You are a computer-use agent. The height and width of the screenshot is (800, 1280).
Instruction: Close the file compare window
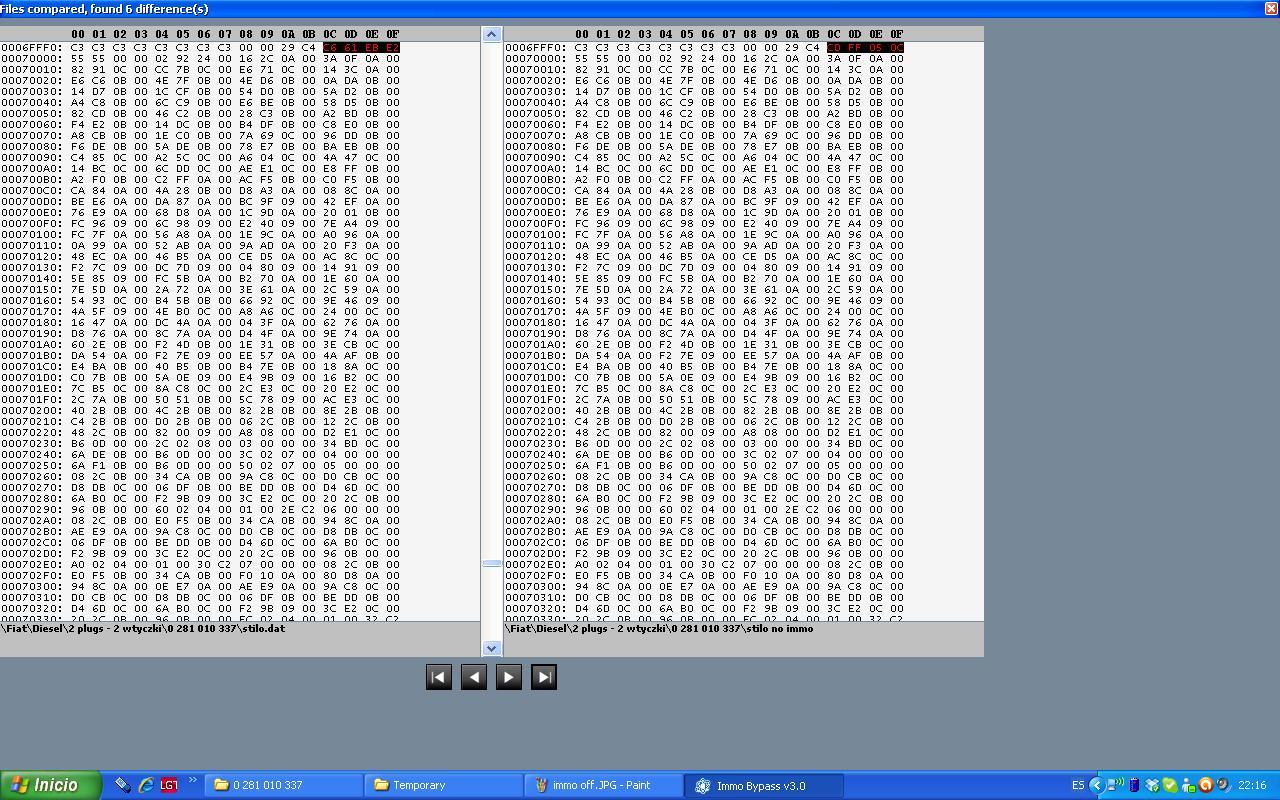pos(1271,8)
